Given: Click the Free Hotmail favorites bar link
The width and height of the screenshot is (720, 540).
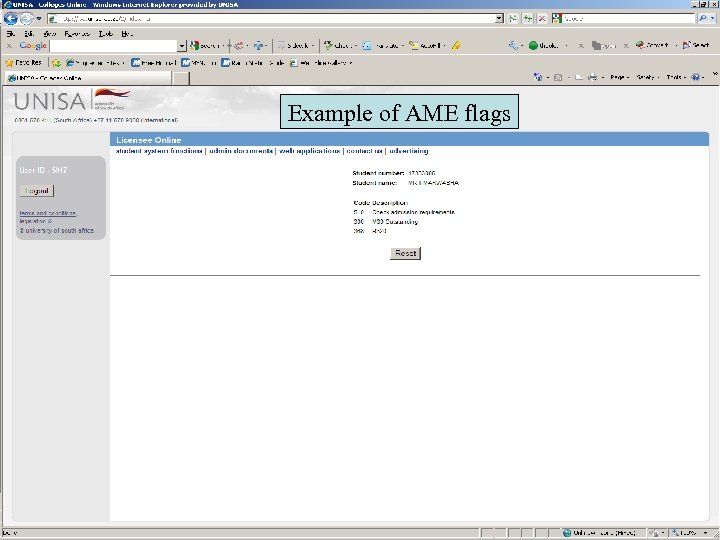Looking at the screenshot, I should 154,63.
